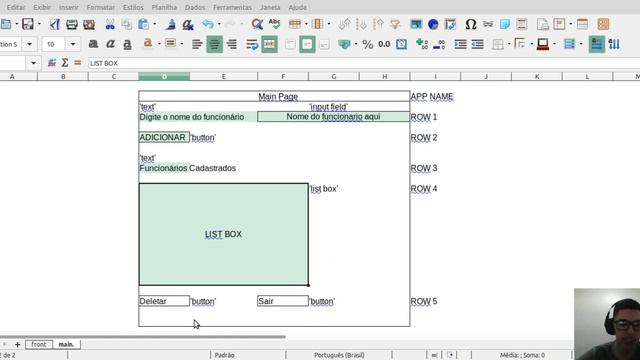
Task: Insert special character Omega
Action: click(x=471, y=24)
